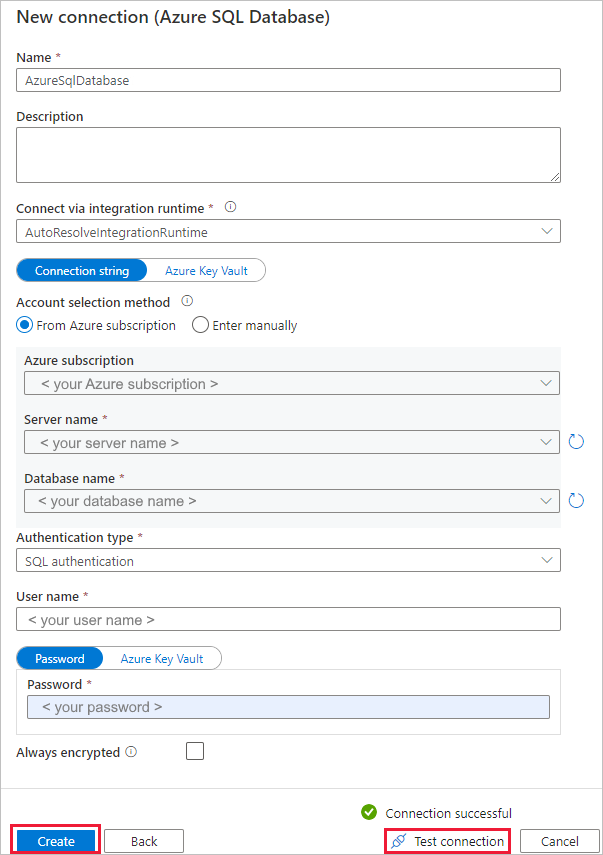
Task: Click the Create button
Action: [x=55, y=841]
